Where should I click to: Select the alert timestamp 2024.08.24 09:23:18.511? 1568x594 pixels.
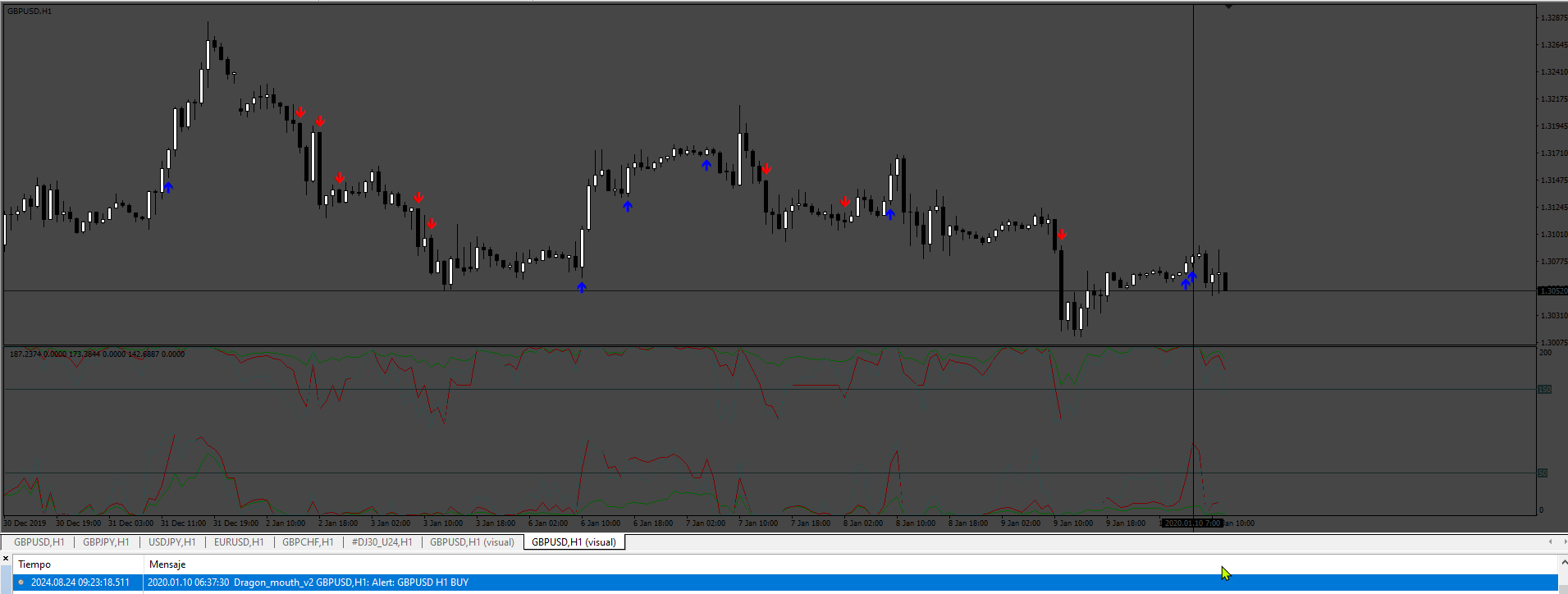(x=80, y=583)
